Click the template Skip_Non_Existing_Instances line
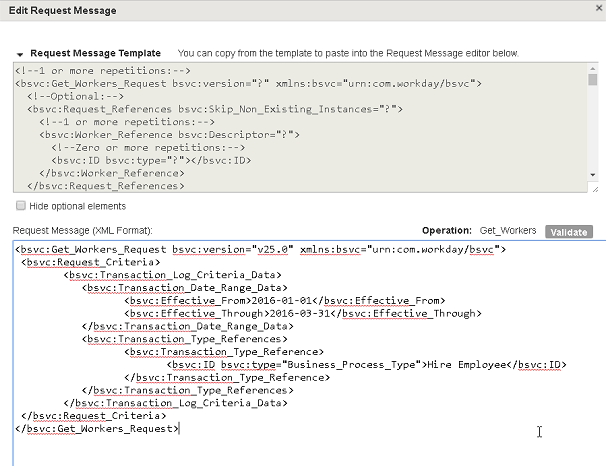The image size is (606, 466). [215, 109]
